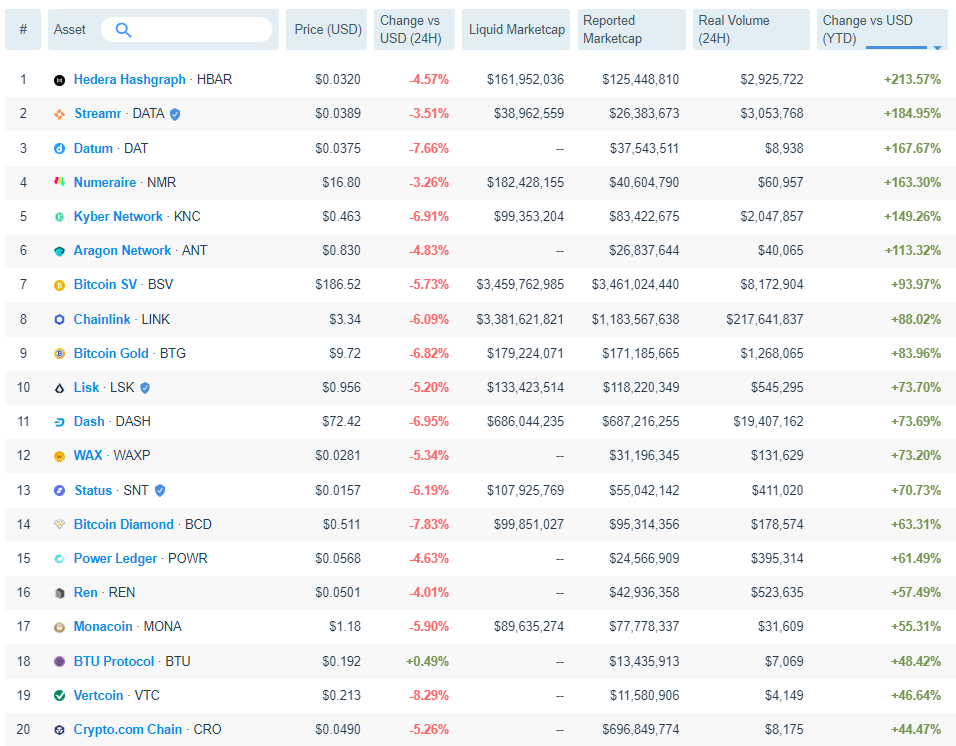
Task: Open the Crypto.com Chain asset link
Action: (x=128, y=730)
